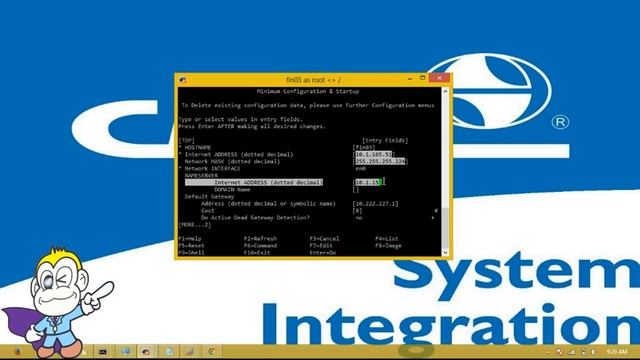Click the 'Network INTERFACE' label
Screen dimensions: 640x360
[212, 168]
